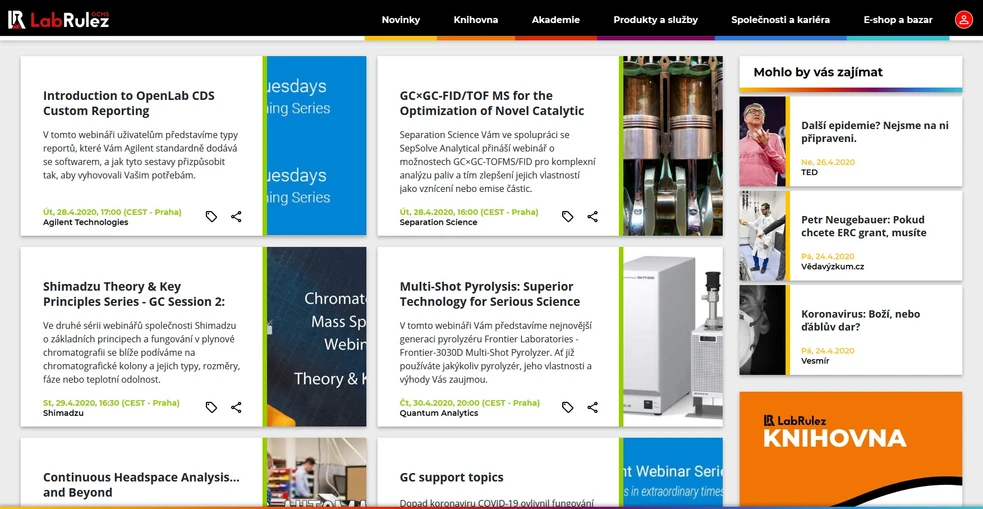Click the tag icon on Shimadzu Theory card

tap(211, 407)
